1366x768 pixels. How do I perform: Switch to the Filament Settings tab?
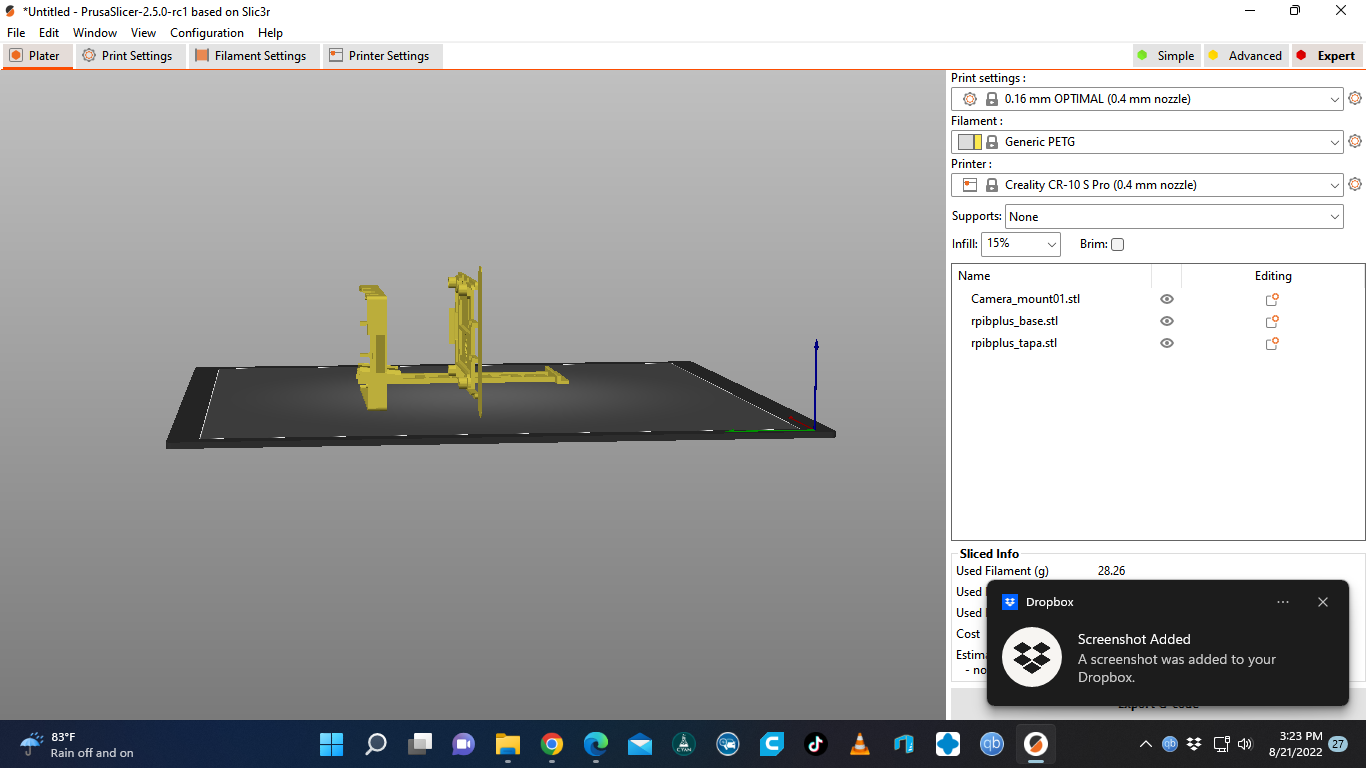(252, 56)
